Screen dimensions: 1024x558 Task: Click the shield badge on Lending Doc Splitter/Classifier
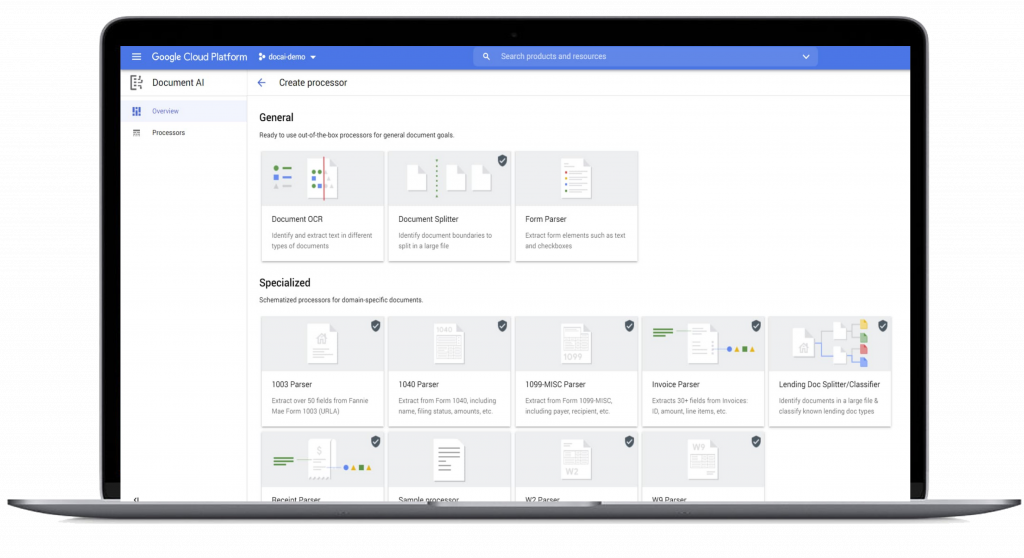882,325
